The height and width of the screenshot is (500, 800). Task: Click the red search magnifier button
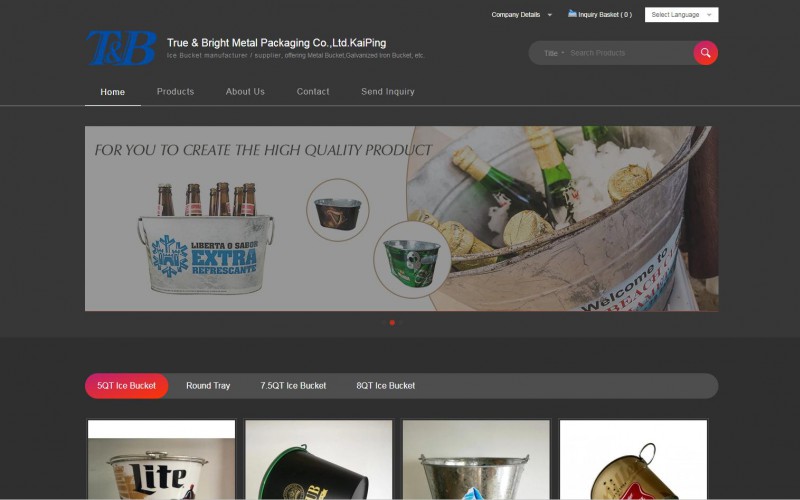705,53
